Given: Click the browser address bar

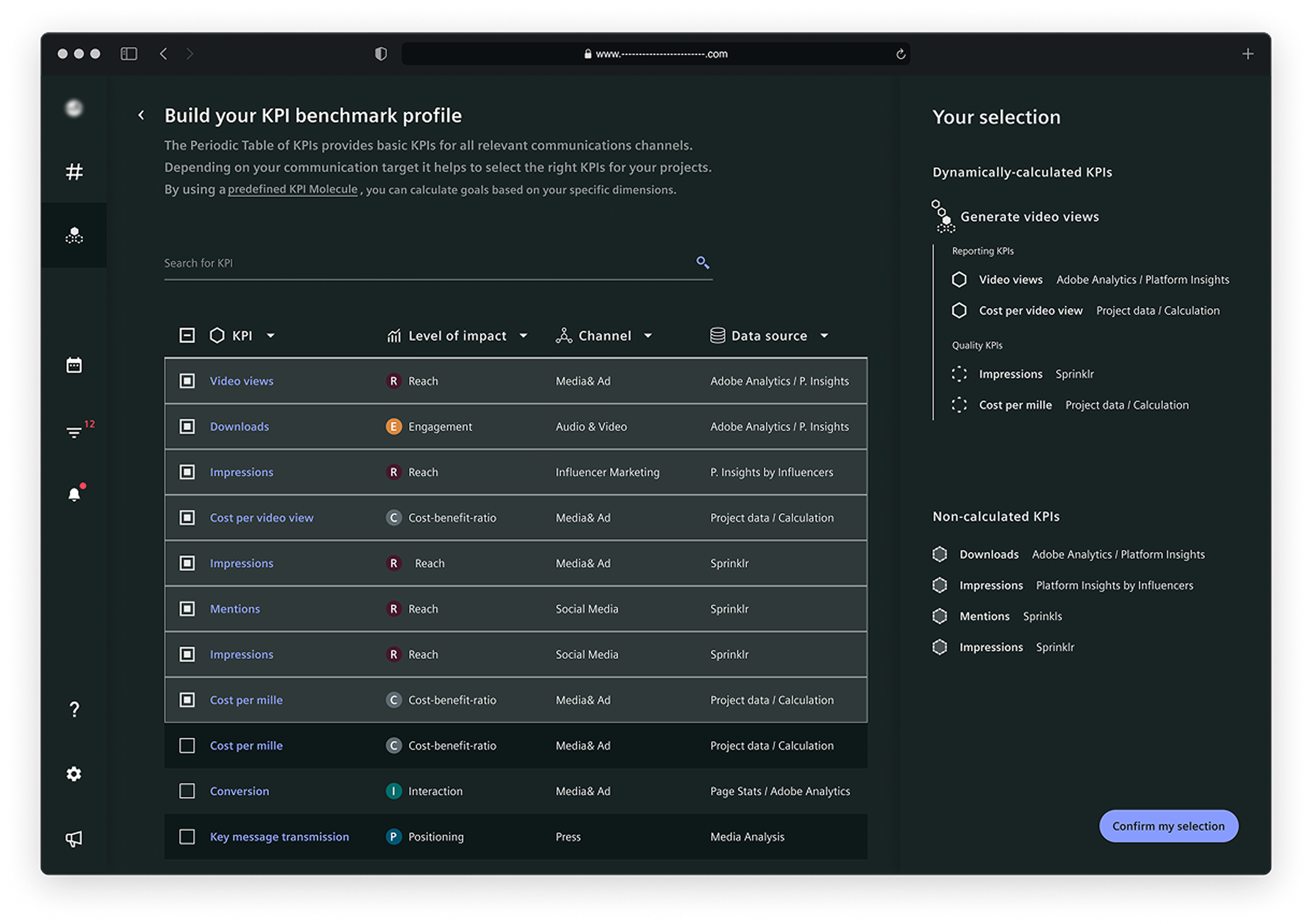Looking at the screenshot, I should [x=655, y=54].
